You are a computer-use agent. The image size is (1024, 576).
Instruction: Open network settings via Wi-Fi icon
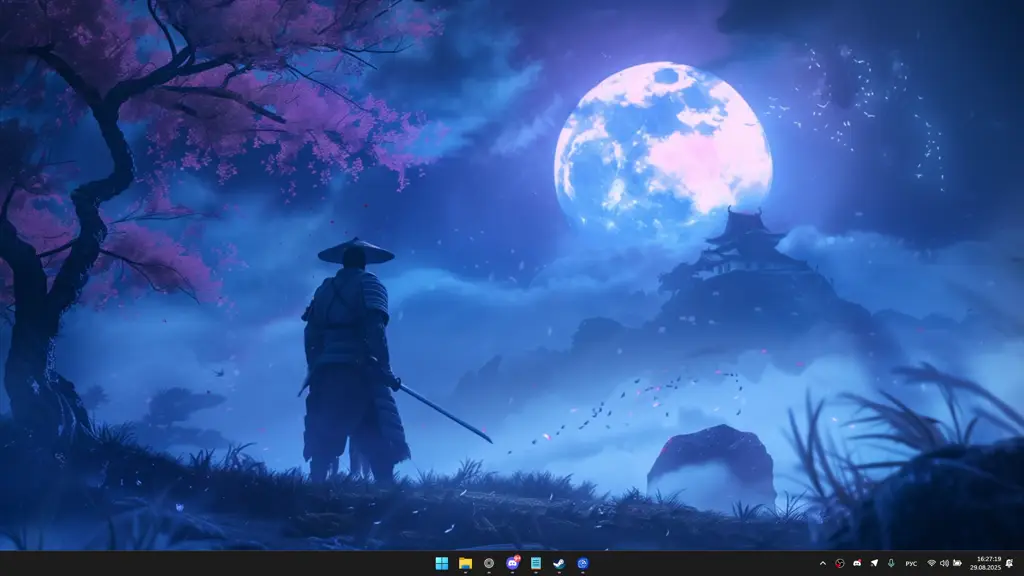932,563
